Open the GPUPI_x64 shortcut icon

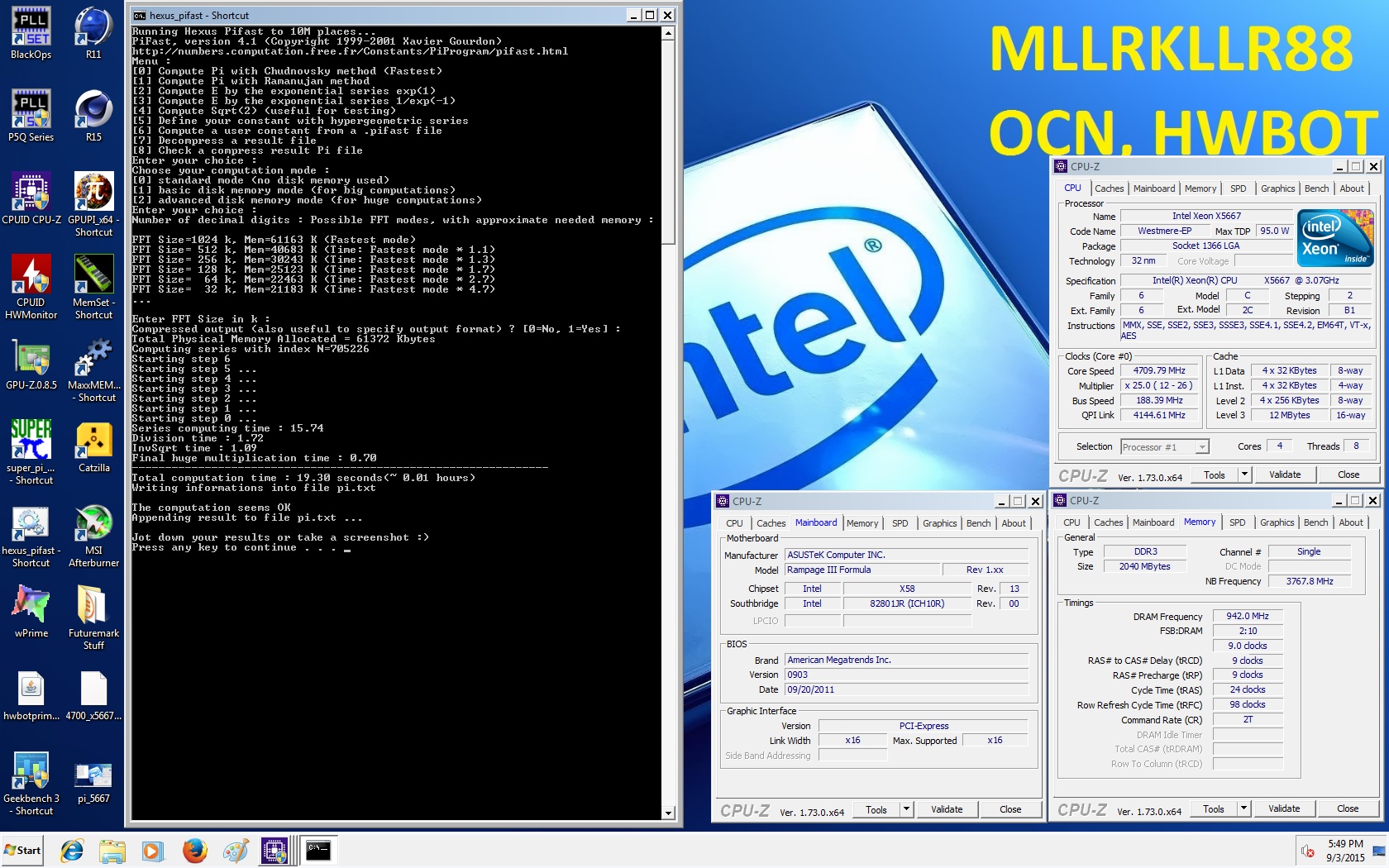click(x=93, y=204)
